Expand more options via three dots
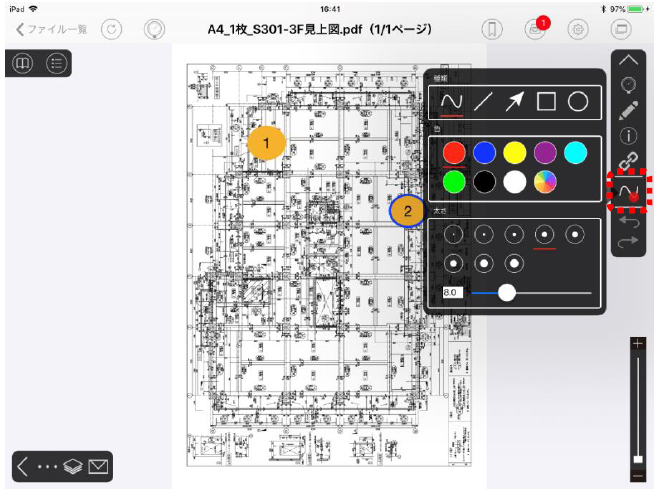Viewport: 657px width, 491px height. (x=49, y=466)
